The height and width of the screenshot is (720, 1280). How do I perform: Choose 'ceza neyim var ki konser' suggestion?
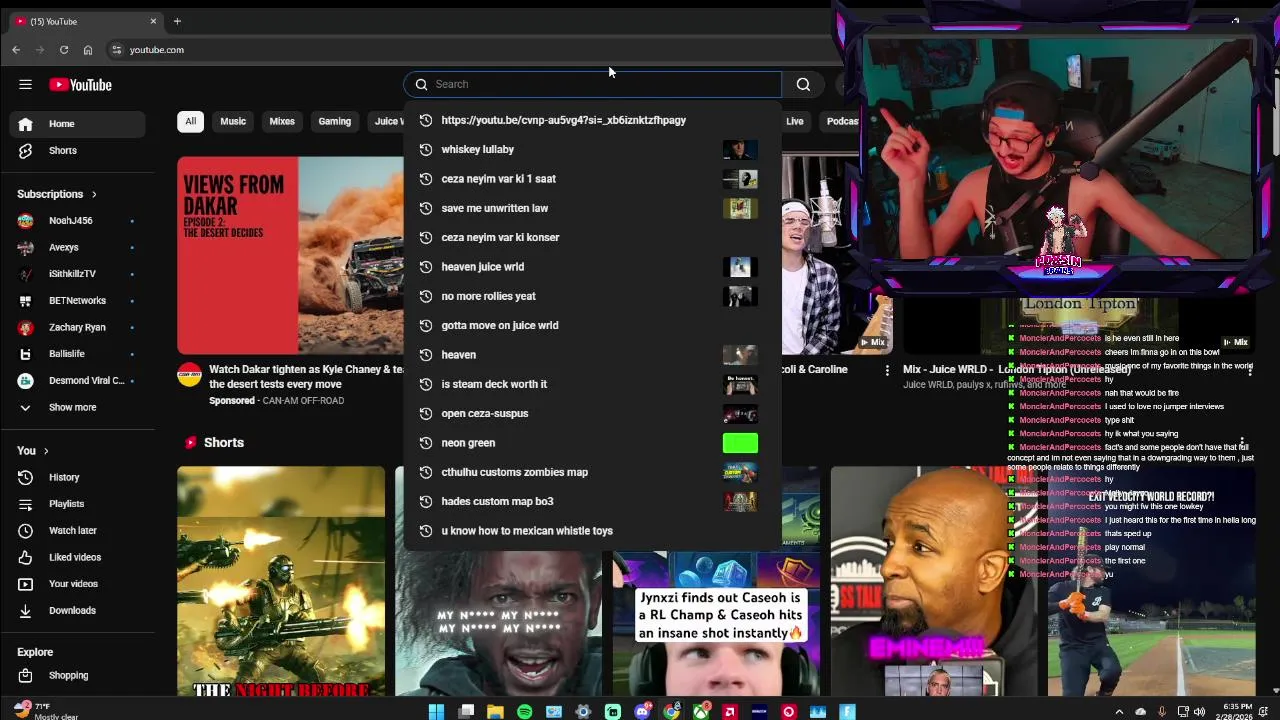[x=593, y=238]
